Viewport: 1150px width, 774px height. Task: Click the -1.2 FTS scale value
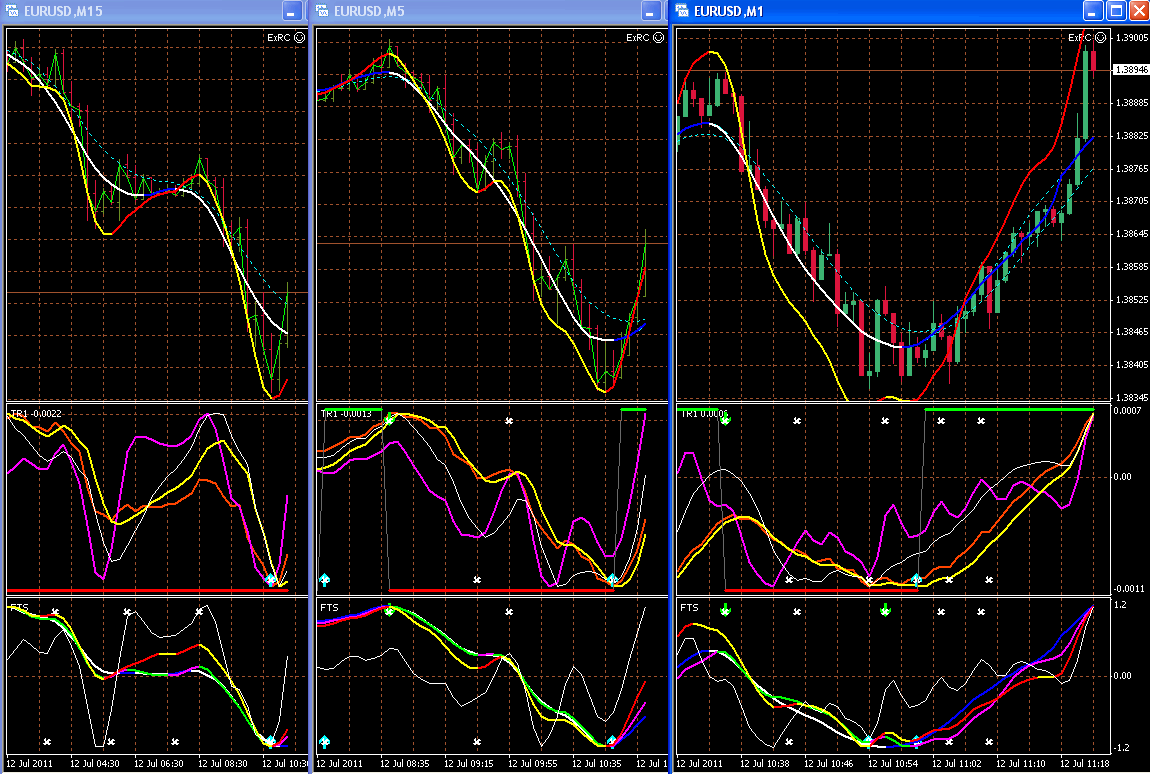(x=1121, y=748)
